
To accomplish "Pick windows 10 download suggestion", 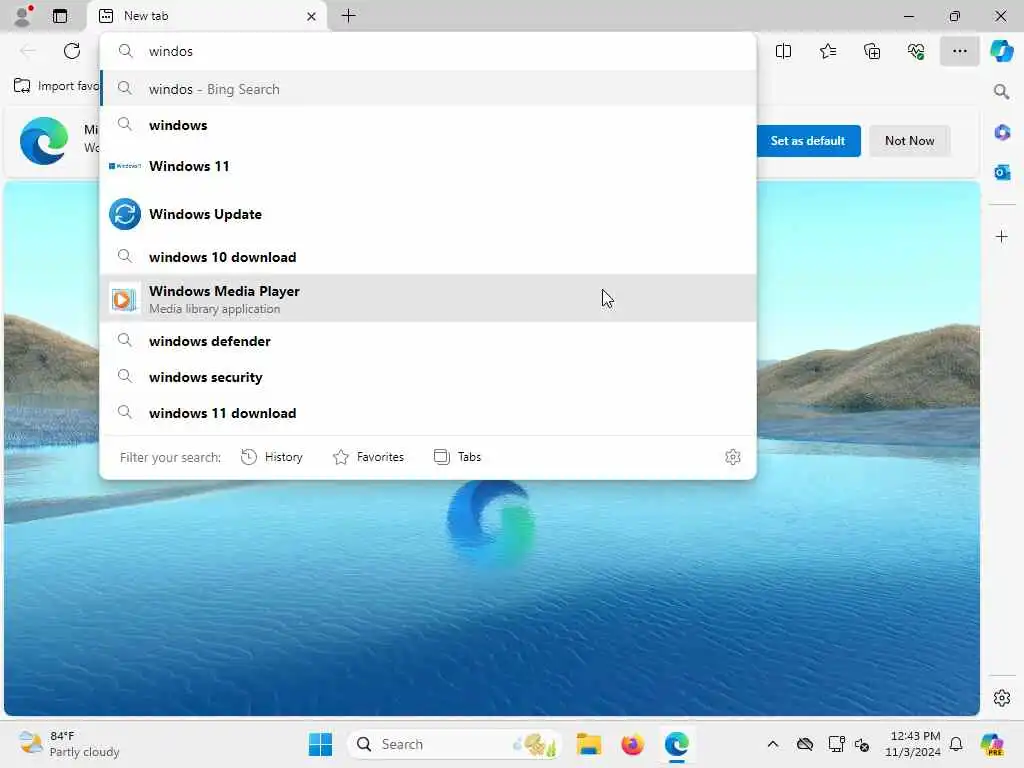I will [x=428, y=257].
